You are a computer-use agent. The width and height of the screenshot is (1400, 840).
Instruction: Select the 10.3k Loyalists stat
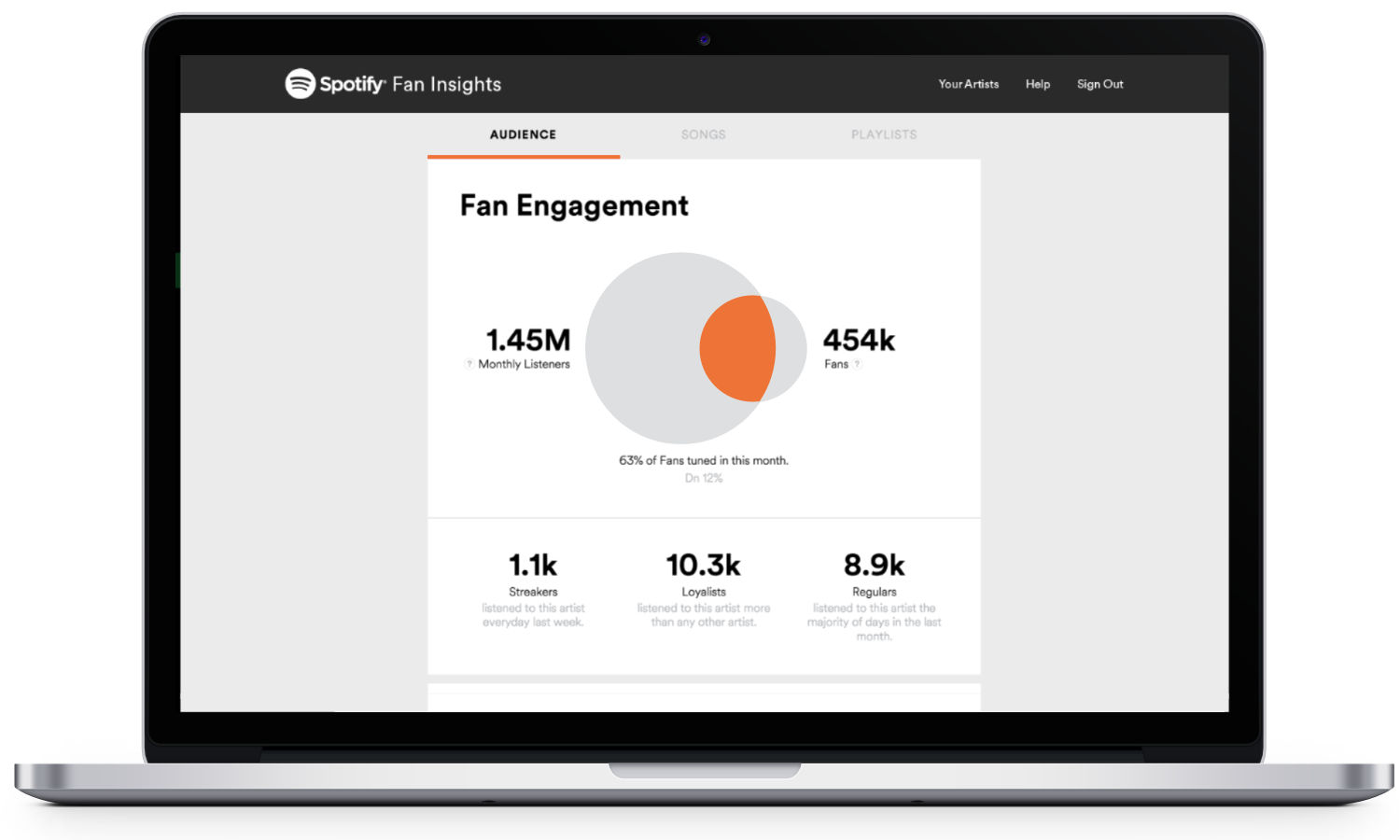click(703, 565)
